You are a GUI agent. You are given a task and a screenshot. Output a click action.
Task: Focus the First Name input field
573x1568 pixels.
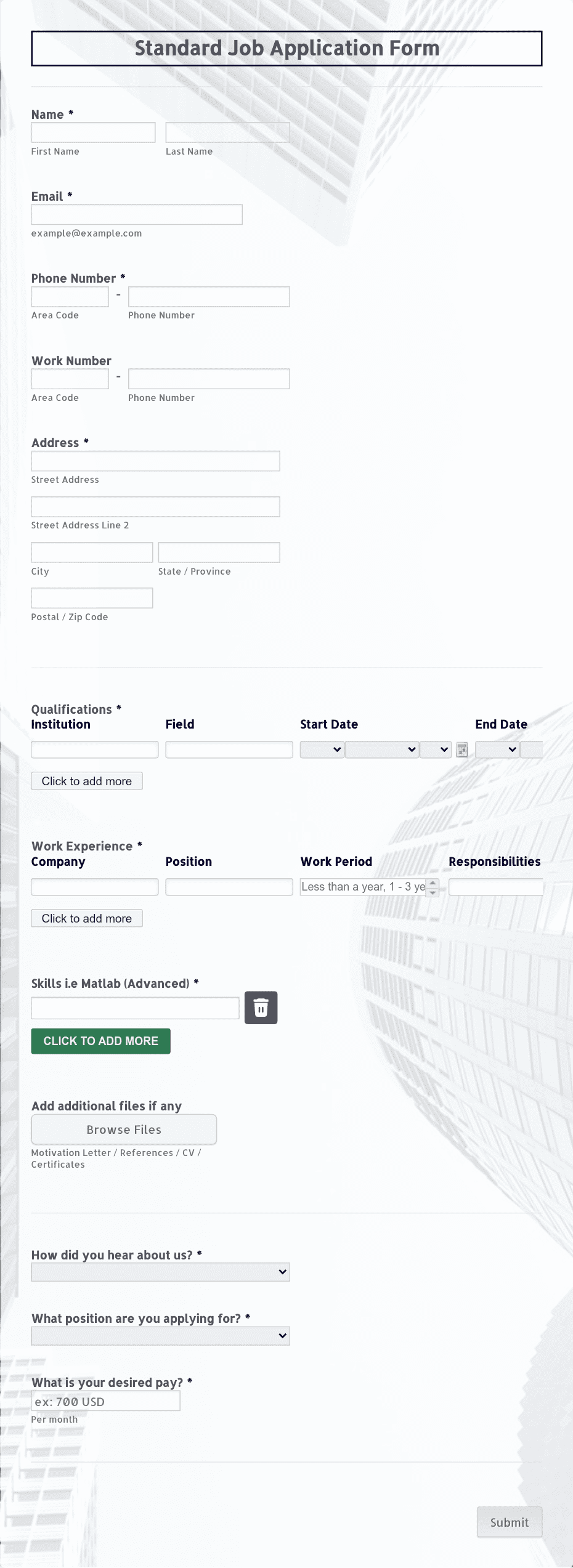(93, 132)
